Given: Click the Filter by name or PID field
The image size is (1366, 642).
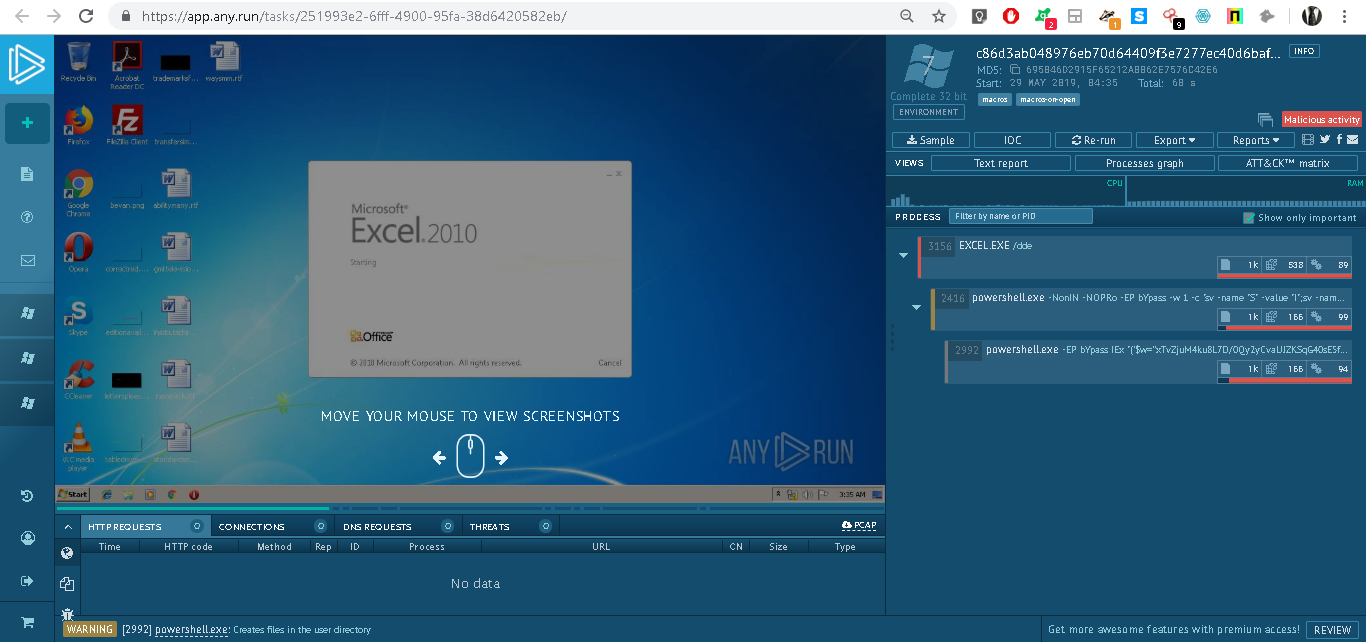Looking at the screenshot, I should tap(1020, 216).
